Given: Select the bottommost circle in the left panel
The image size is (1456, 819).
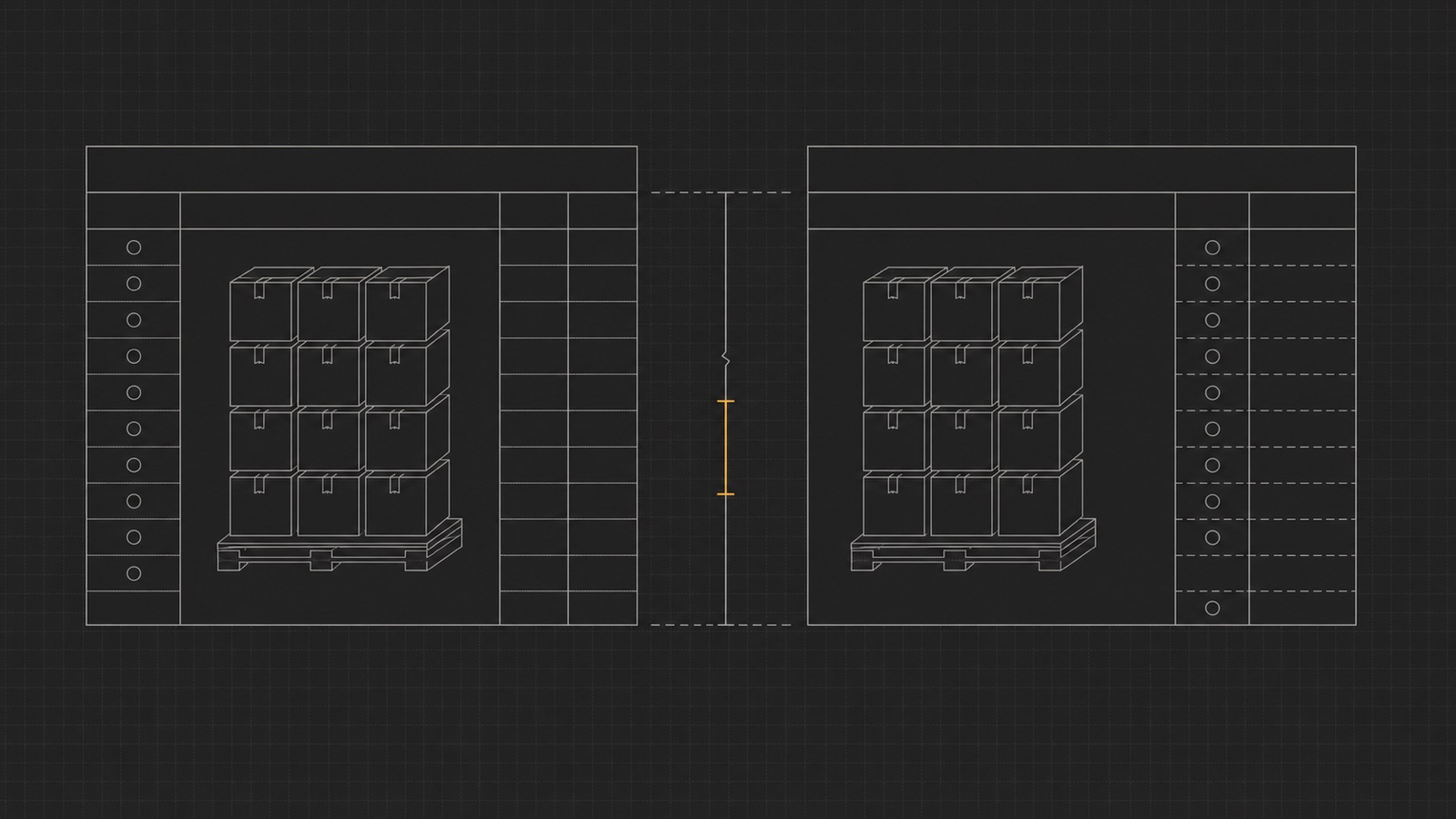Looking at the screenshot, I should (134, 573).
